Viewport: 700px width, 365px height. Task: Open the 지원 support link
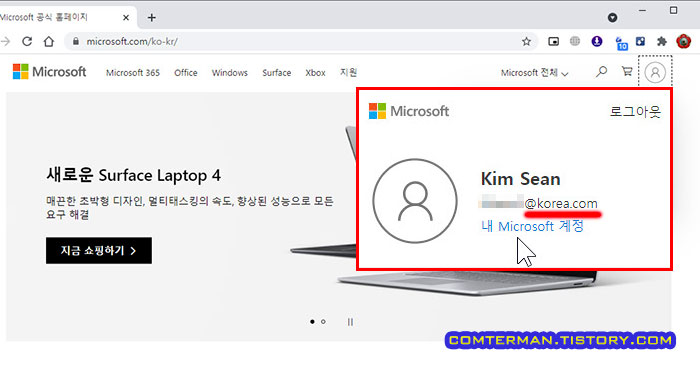click(x=348, y=72)
